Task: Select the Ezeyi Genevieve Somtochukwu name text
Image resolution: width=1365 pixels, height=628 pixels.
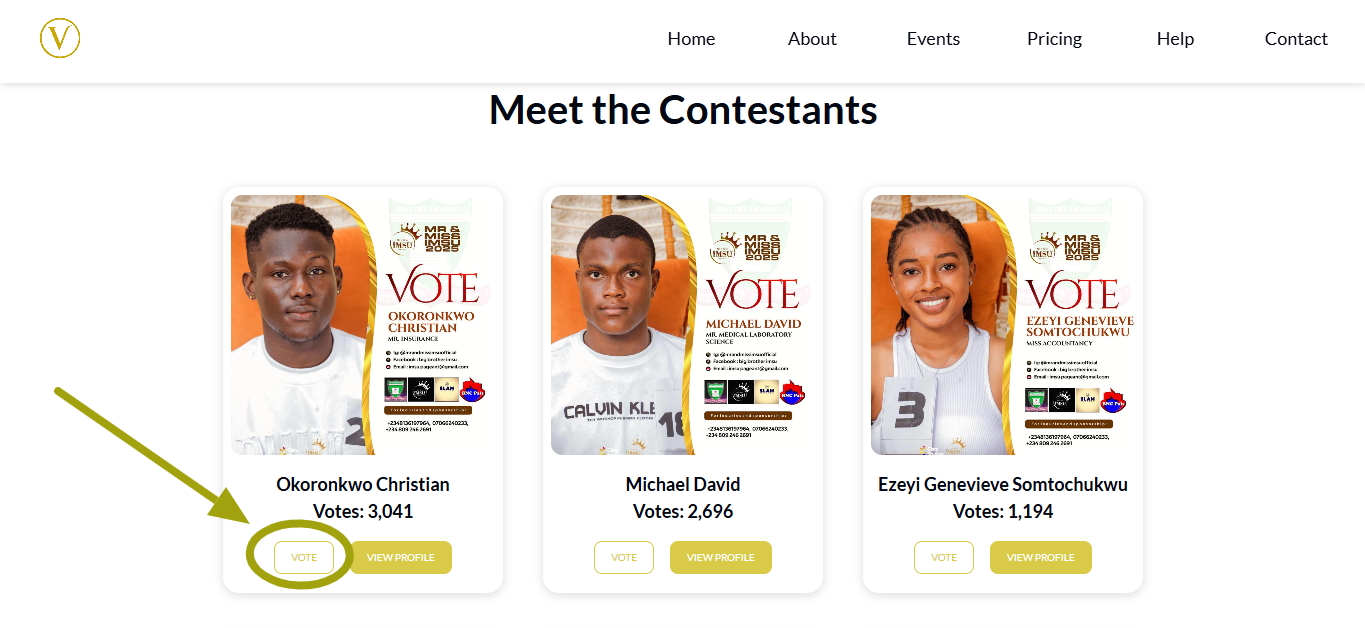Action: coord(1003,485)
